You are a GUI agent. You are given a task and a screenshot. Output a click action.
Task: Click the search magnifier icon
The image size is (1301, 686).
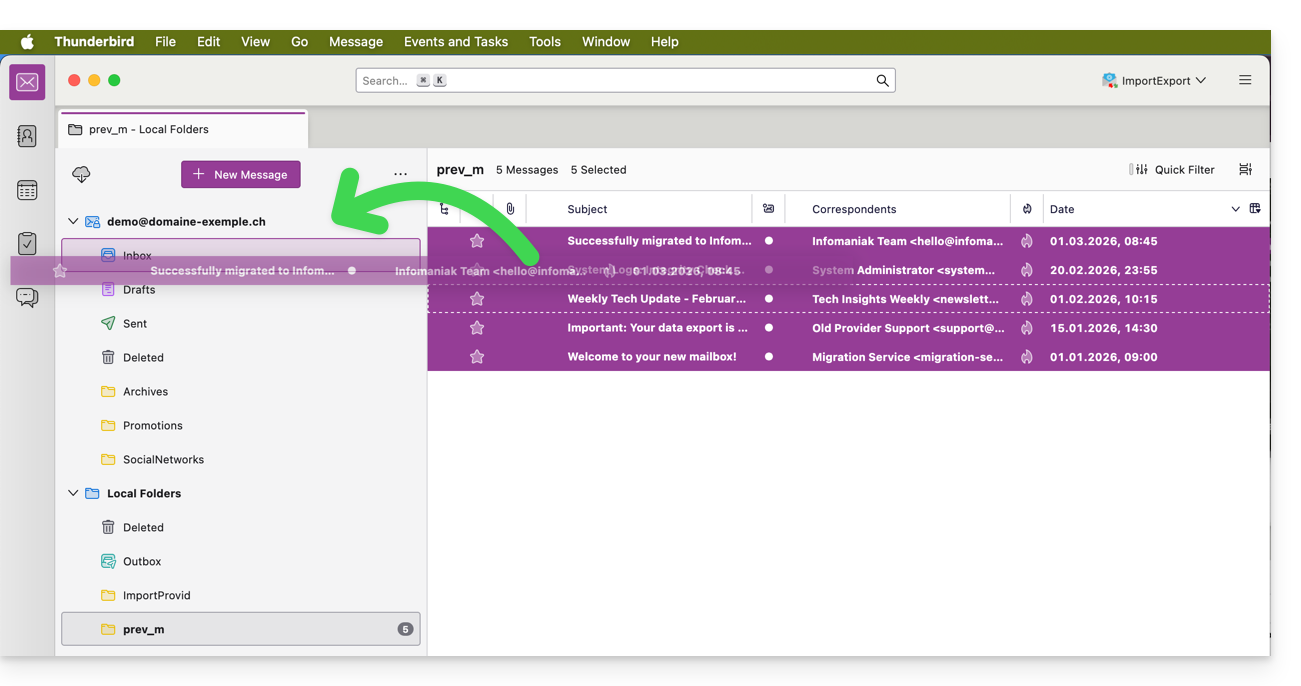coord(882,81)
